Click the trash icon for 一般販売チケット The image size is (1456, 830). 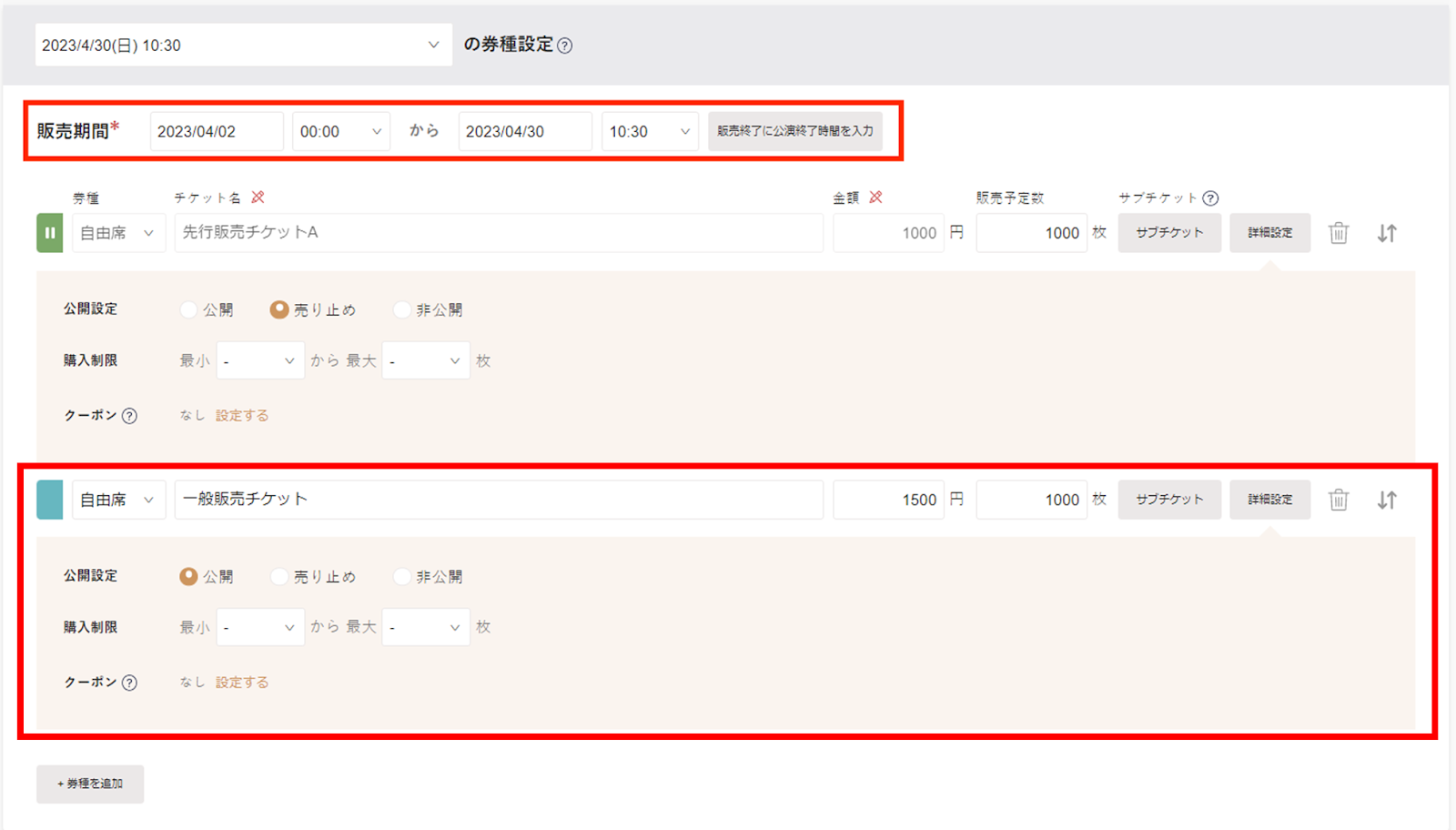(x=1338, y=499)
